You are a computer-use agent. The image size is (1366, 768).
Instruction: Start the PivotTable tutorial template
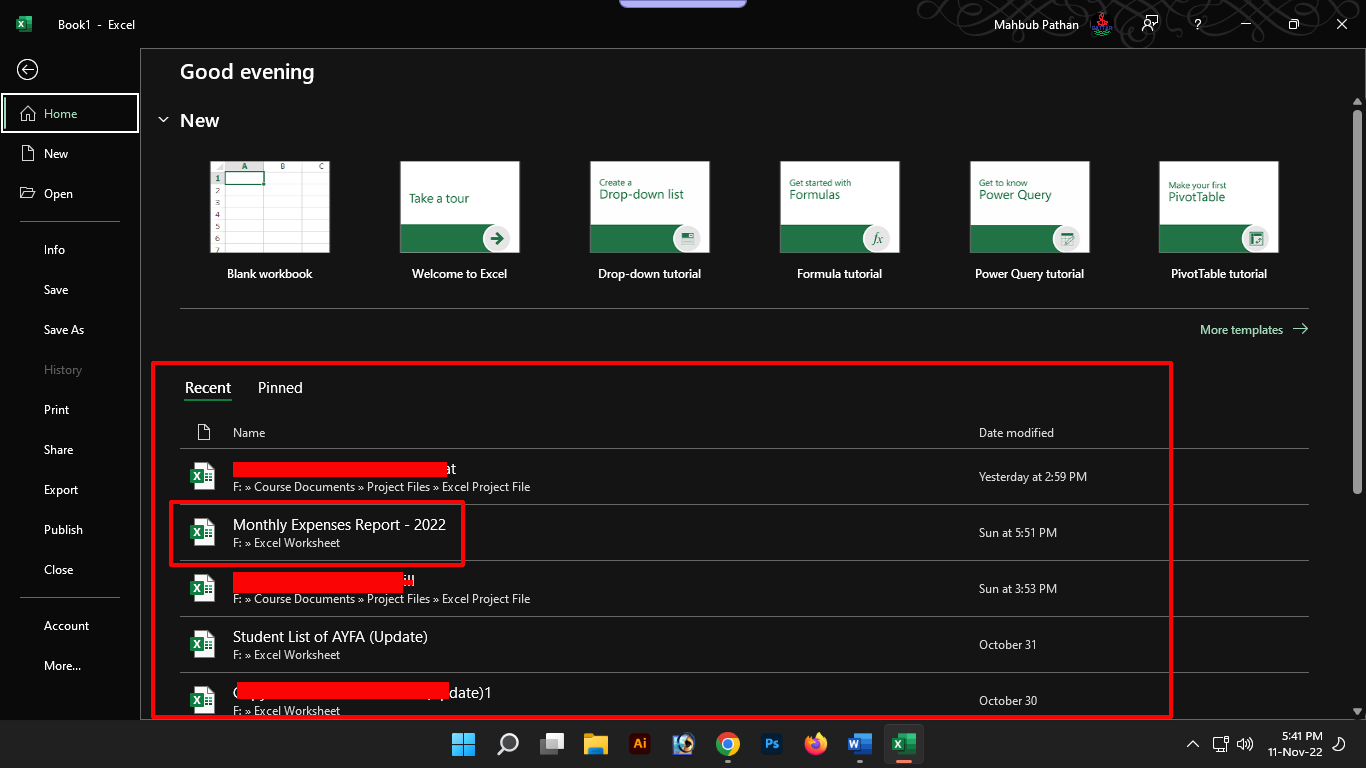coord(1218,207)
